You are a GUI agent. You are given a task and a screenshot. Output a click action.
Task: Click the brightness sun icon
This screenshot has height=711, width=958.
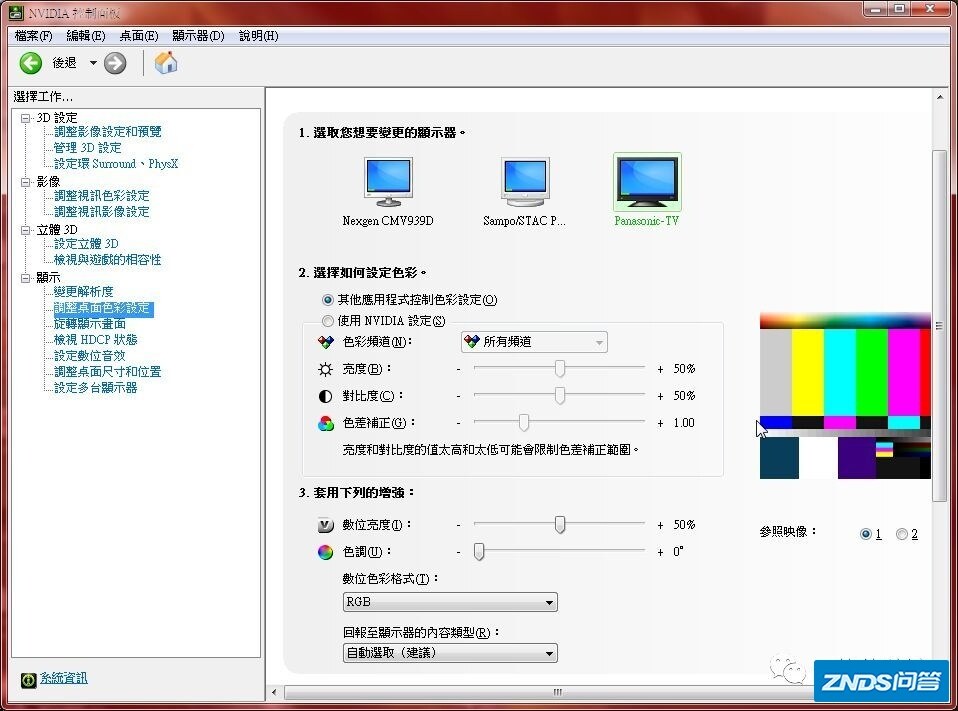coord(326,369)
